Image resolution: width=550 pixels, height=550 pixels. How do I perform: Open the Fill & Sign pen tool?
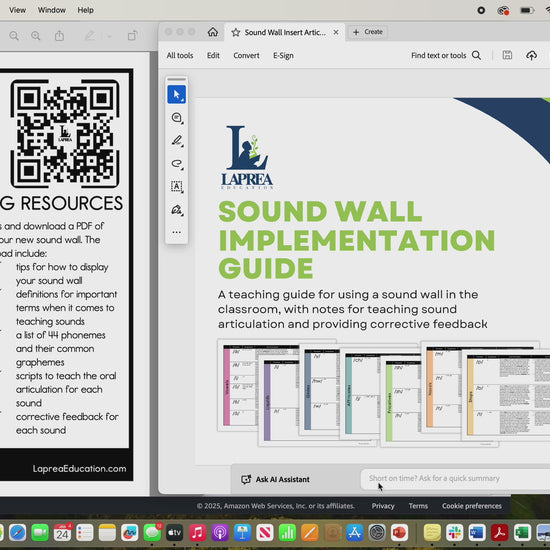click(x=177, y=210)
